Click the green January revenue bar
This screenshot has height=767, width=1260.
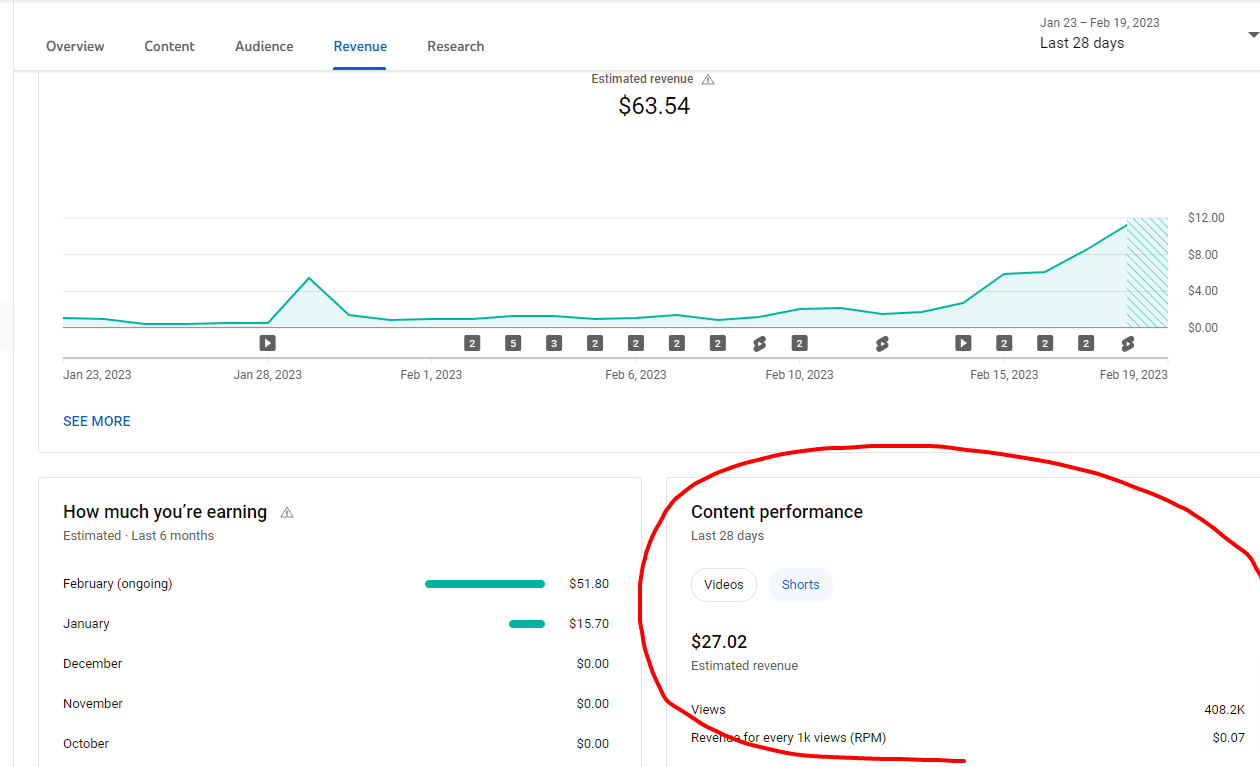pos(527,624)
